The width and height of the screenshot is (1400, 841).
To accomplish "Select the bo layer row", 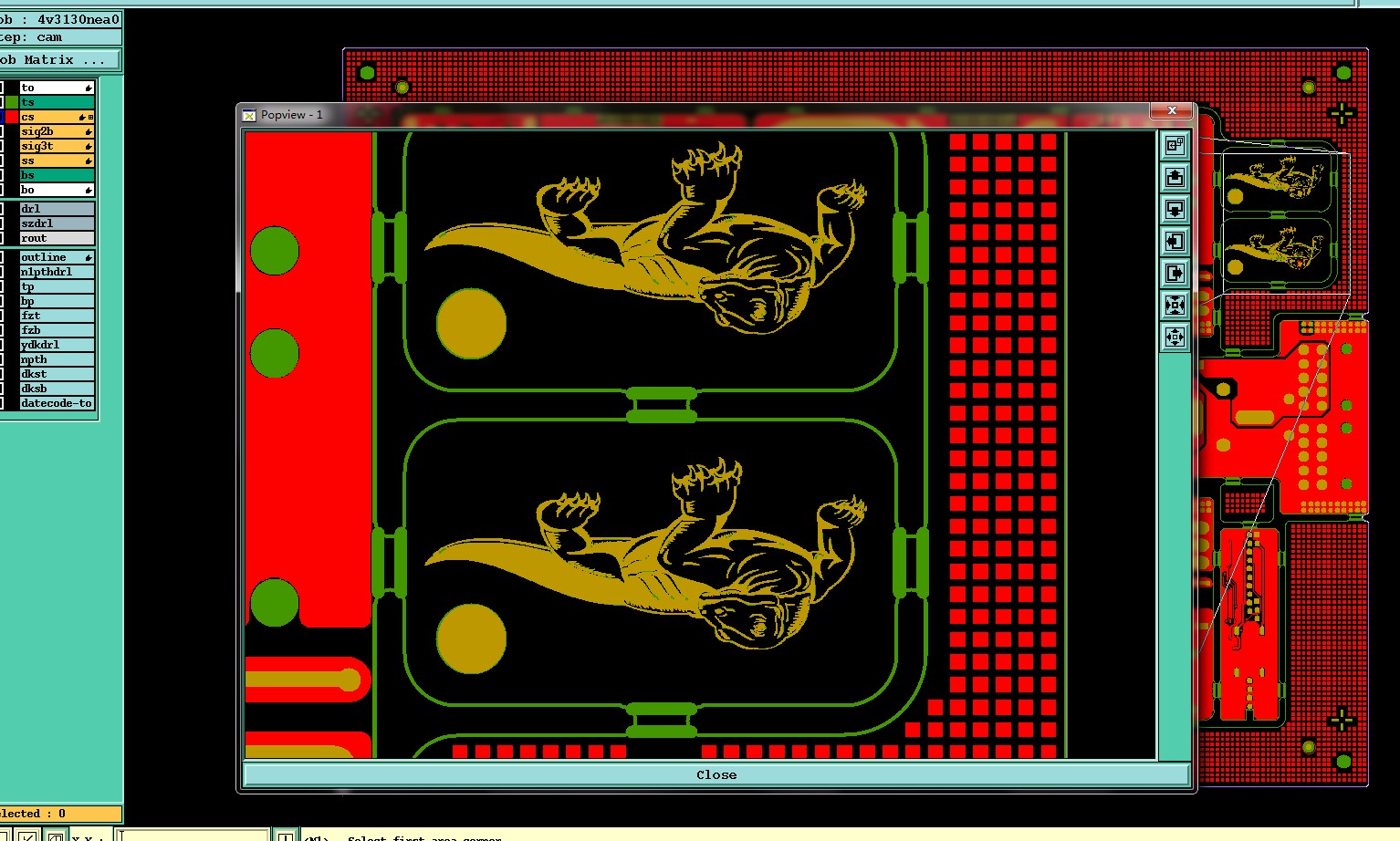I will coord(57,190).
